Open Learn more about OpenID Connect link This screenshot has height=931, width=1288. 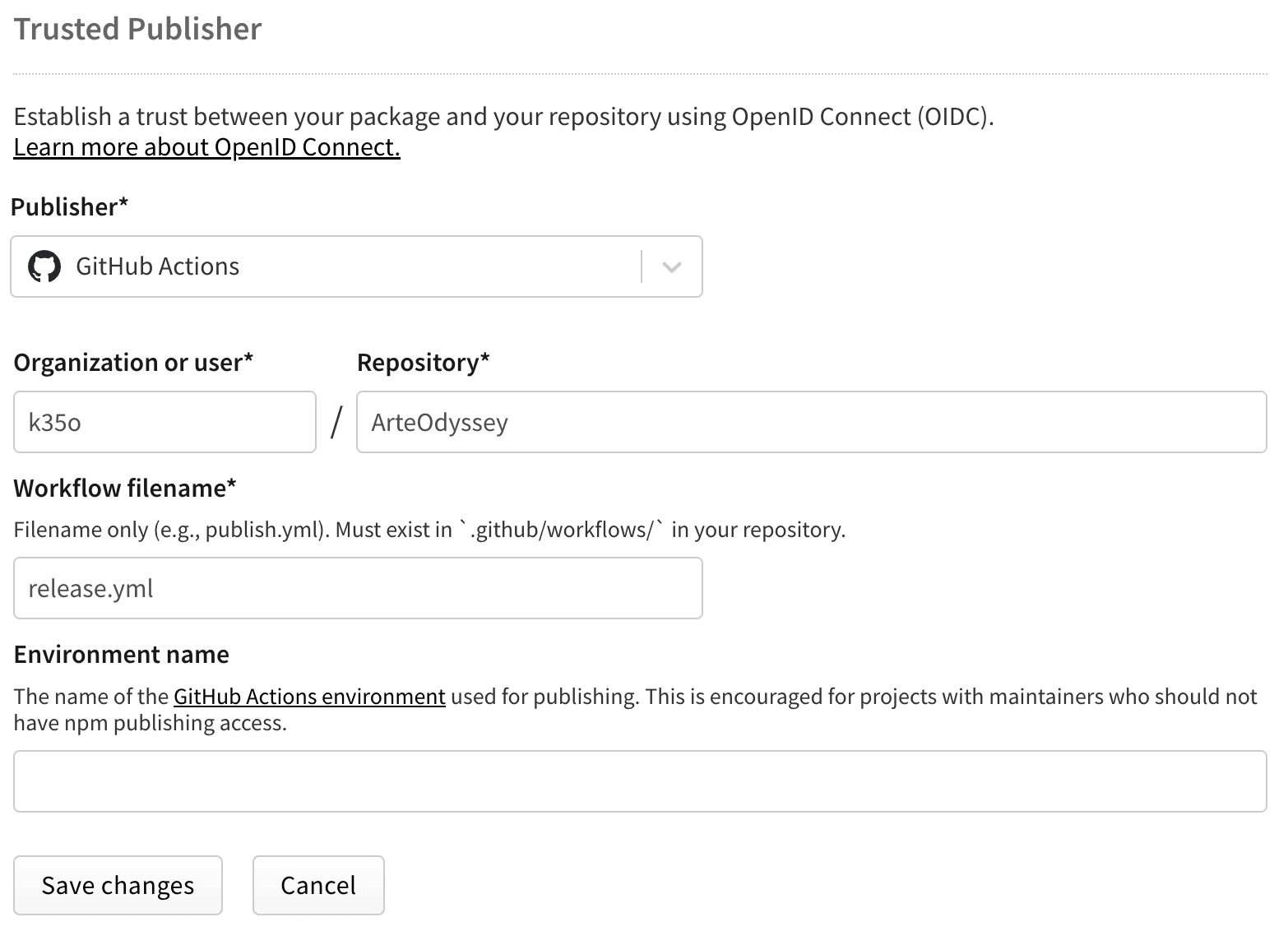[x=206, y=146]
